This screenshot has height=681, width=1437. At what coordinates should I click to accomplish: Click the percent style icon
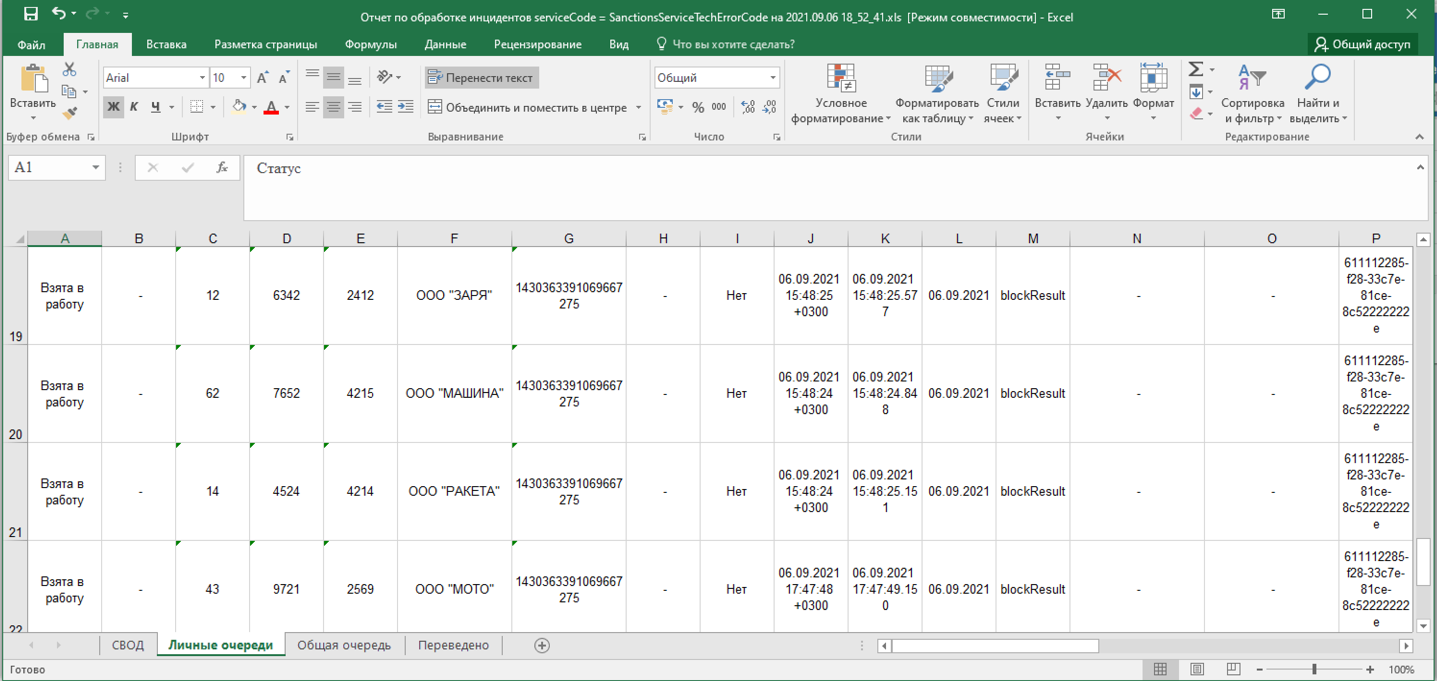click(698, 107)
